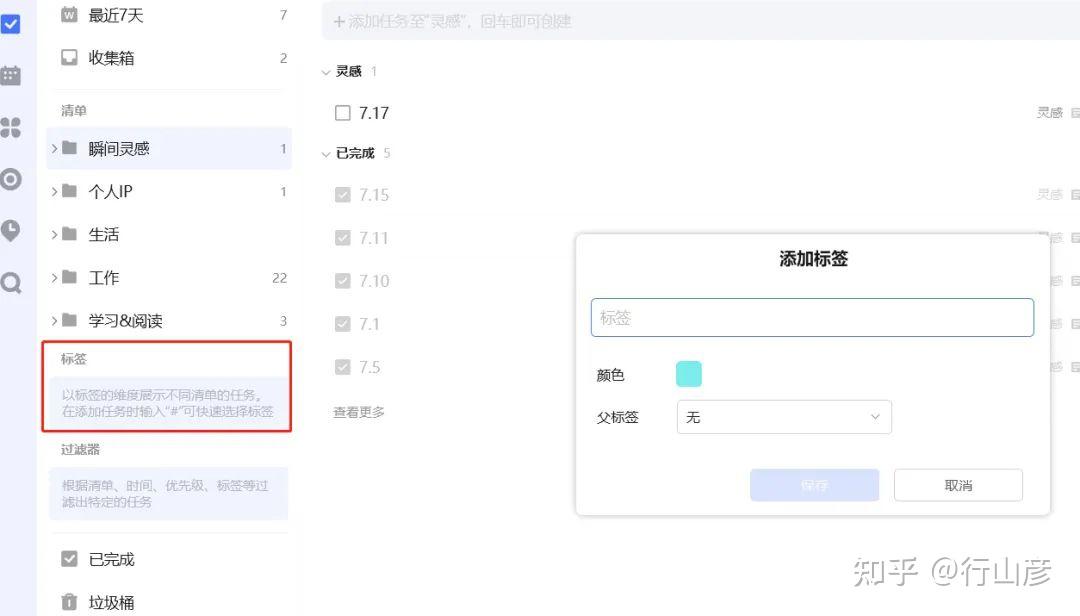Check off the 7.17 task
Viewport: 1080px width, 616px height.
343,113
